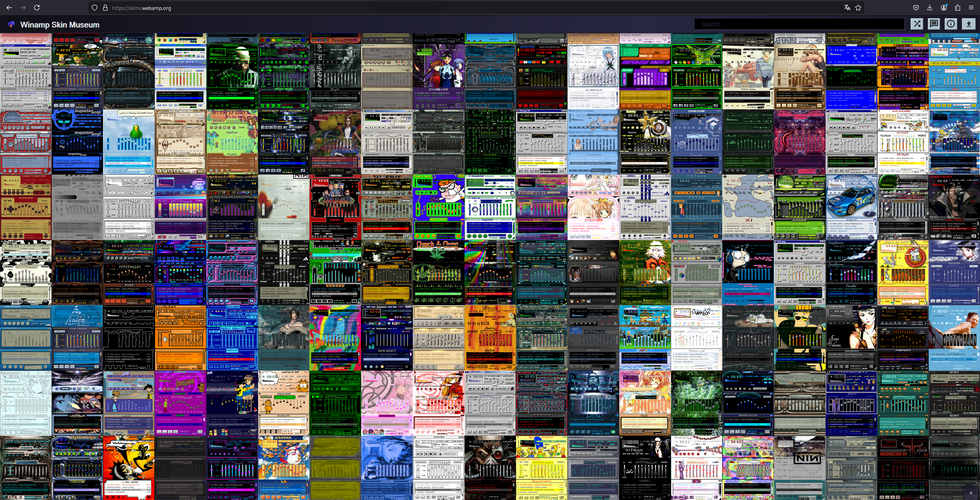Click the upload skin button
This screenshot has height=500, width=980.
coord(968,24)
